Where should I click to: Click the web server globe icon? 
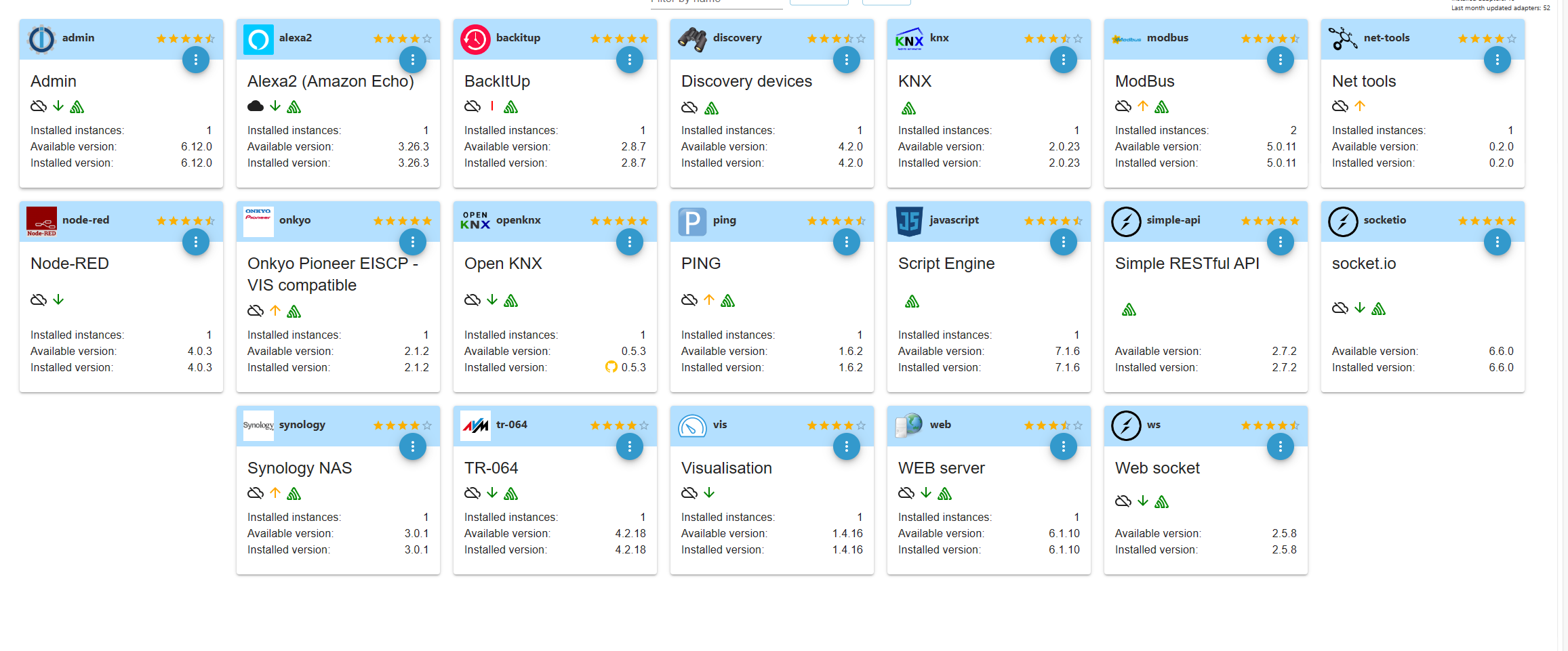909,426
